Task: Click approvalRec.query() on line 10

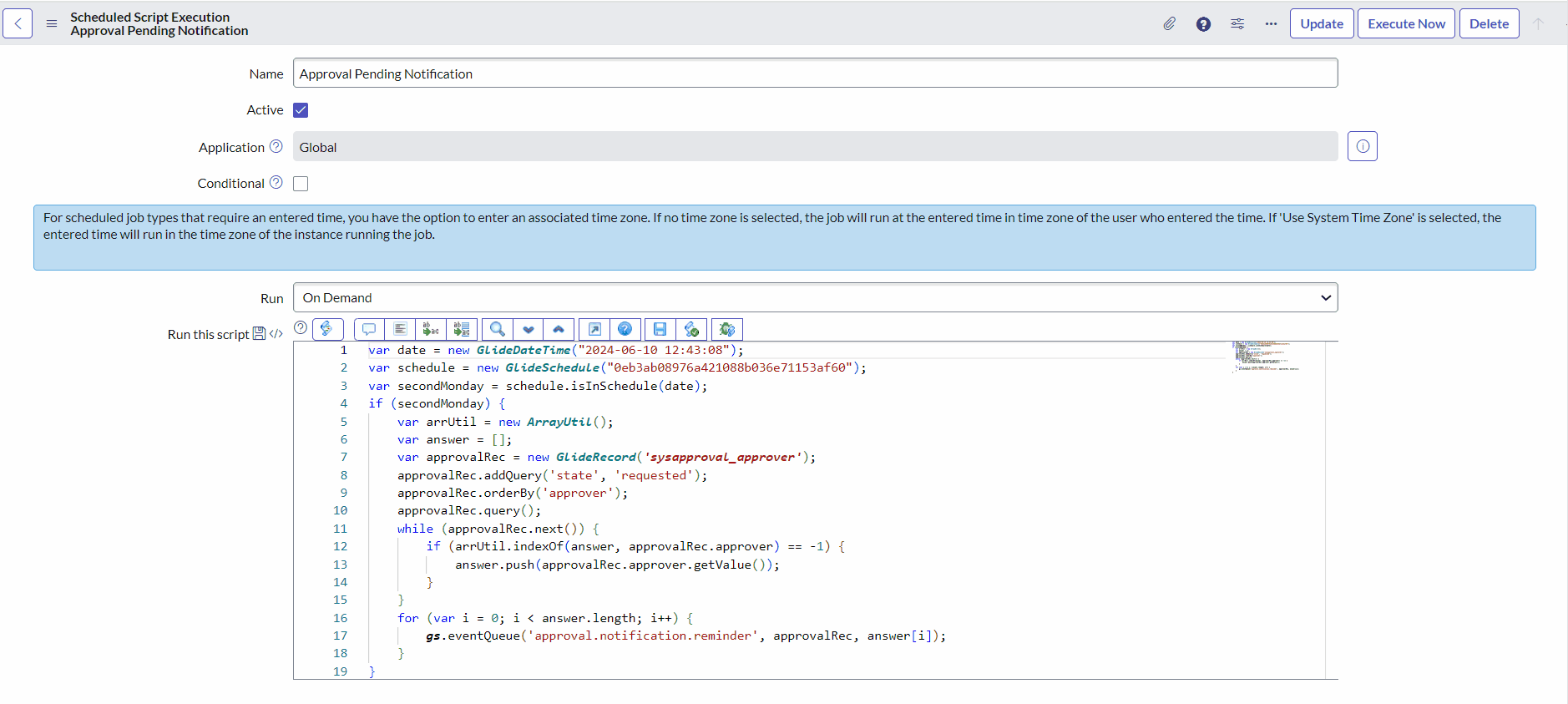Action: (x=469, y=510)
